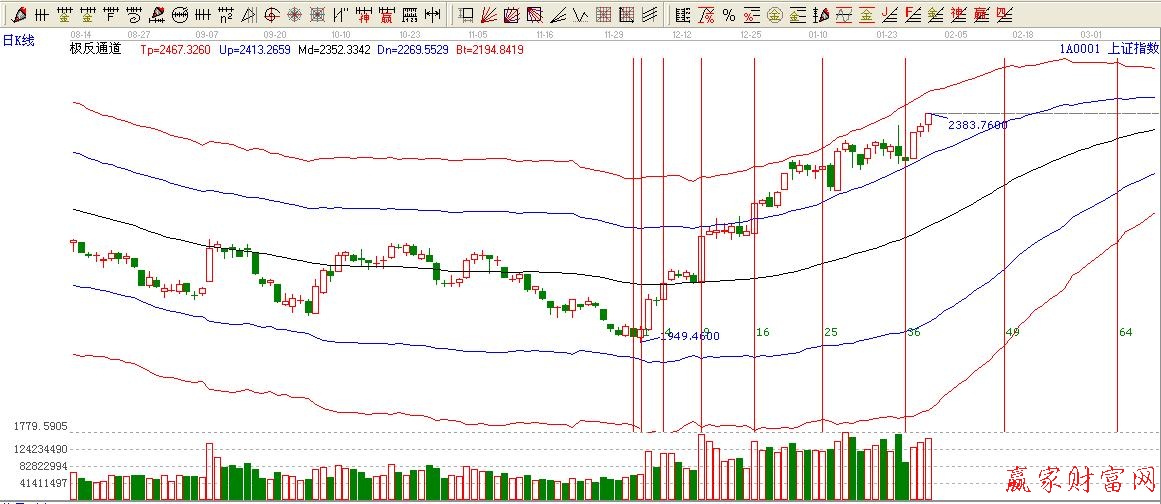This screenshot has height=504, width=1161.
Task: Click the square spider-web grid tool icon
Action: [317, 15]
